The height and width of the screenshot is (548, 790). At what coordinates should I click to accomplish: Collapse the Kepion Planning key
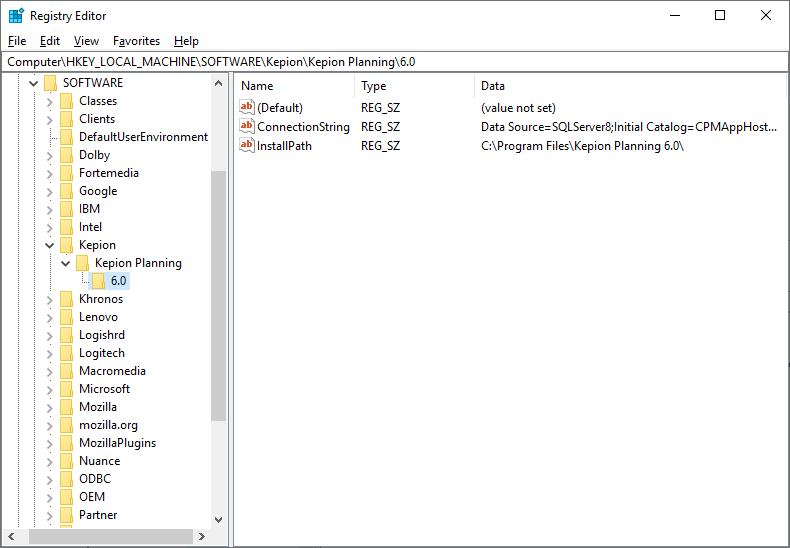point(65,263)
